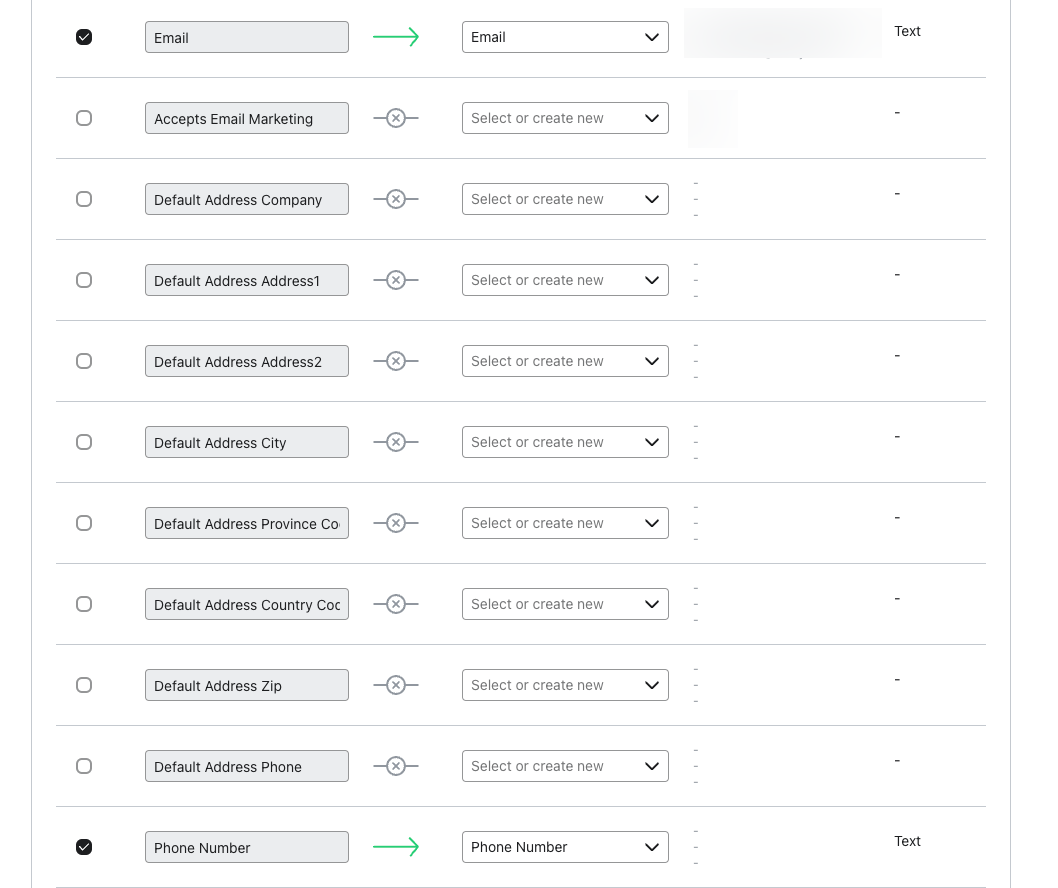Click the Default Address Zip source field
Image resolution: width=1058 pixels, height=888 pixels.
pos(246,685)
